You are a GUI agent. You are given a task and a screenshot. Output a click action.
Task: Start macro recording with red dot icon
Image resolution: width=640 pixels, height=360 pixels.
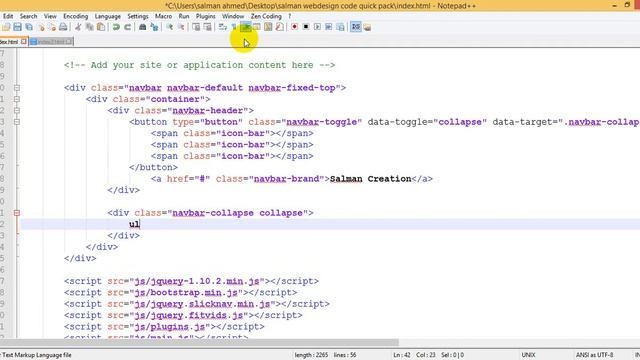pyautogui.click(x=294, y=27)
